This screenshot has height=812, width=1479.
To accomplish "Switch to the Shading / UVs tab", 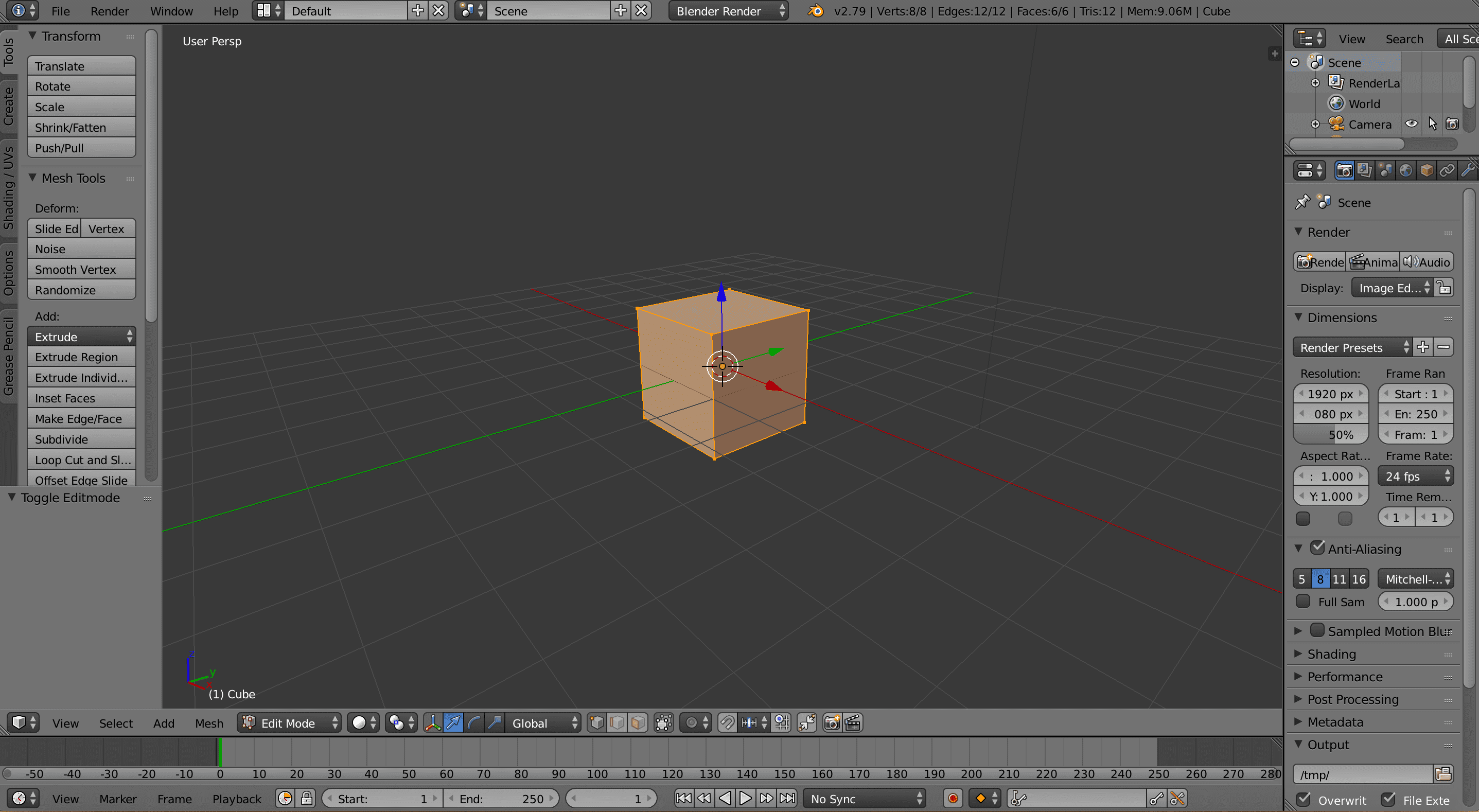I will pyautogui.click(x=9, y=188).
